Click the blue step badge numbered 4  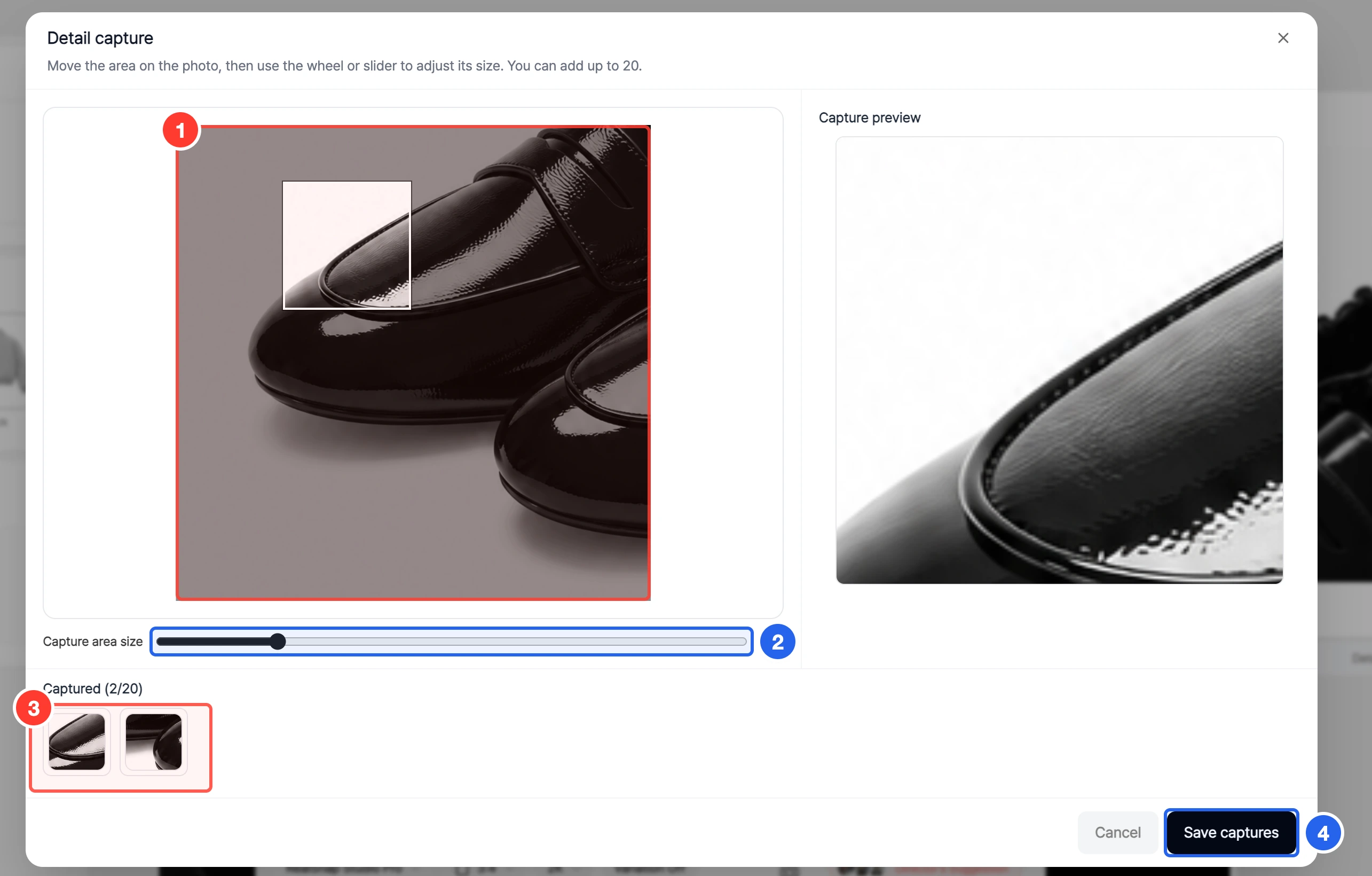click(1323, 833)
